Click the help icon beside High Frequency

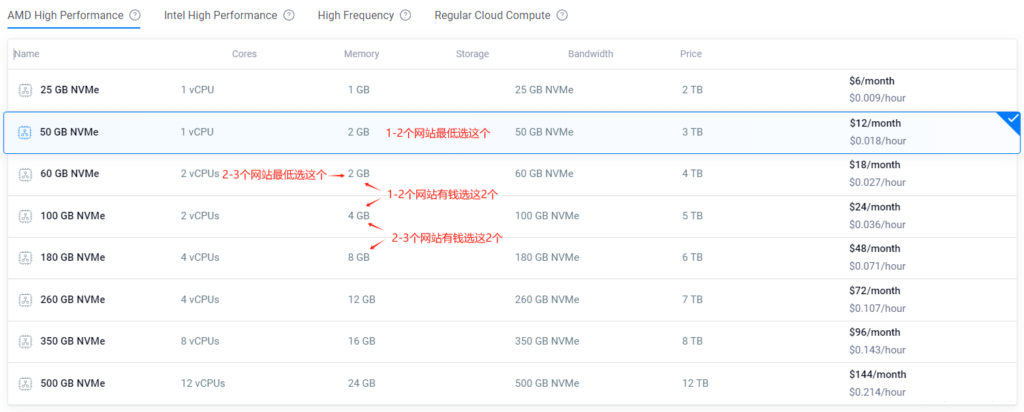click(405, 16)
